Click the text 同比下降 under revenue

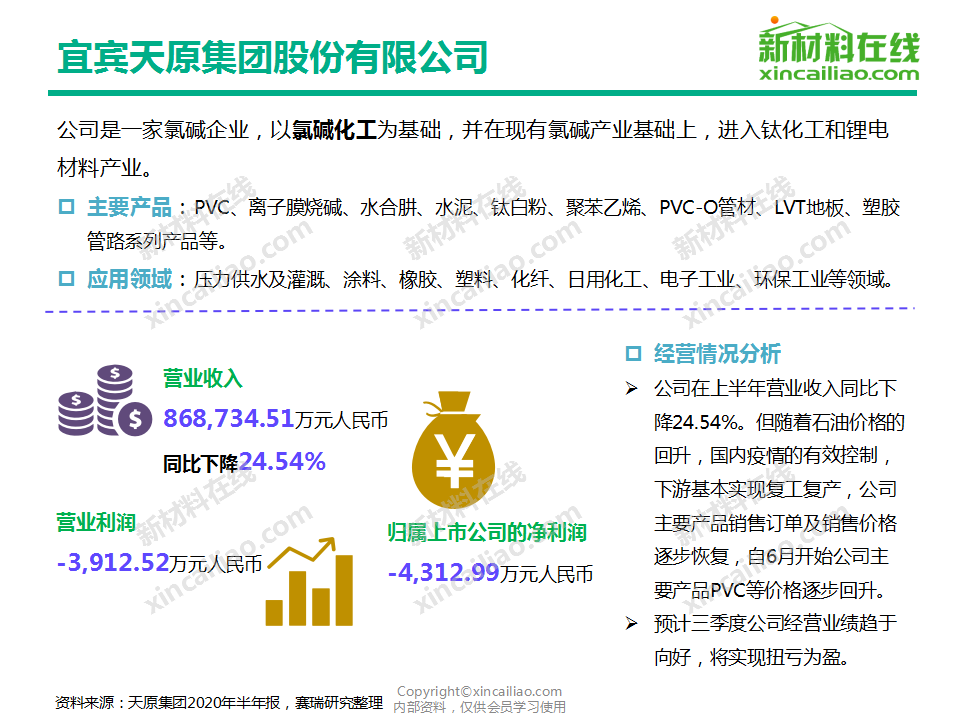(201, 463)
